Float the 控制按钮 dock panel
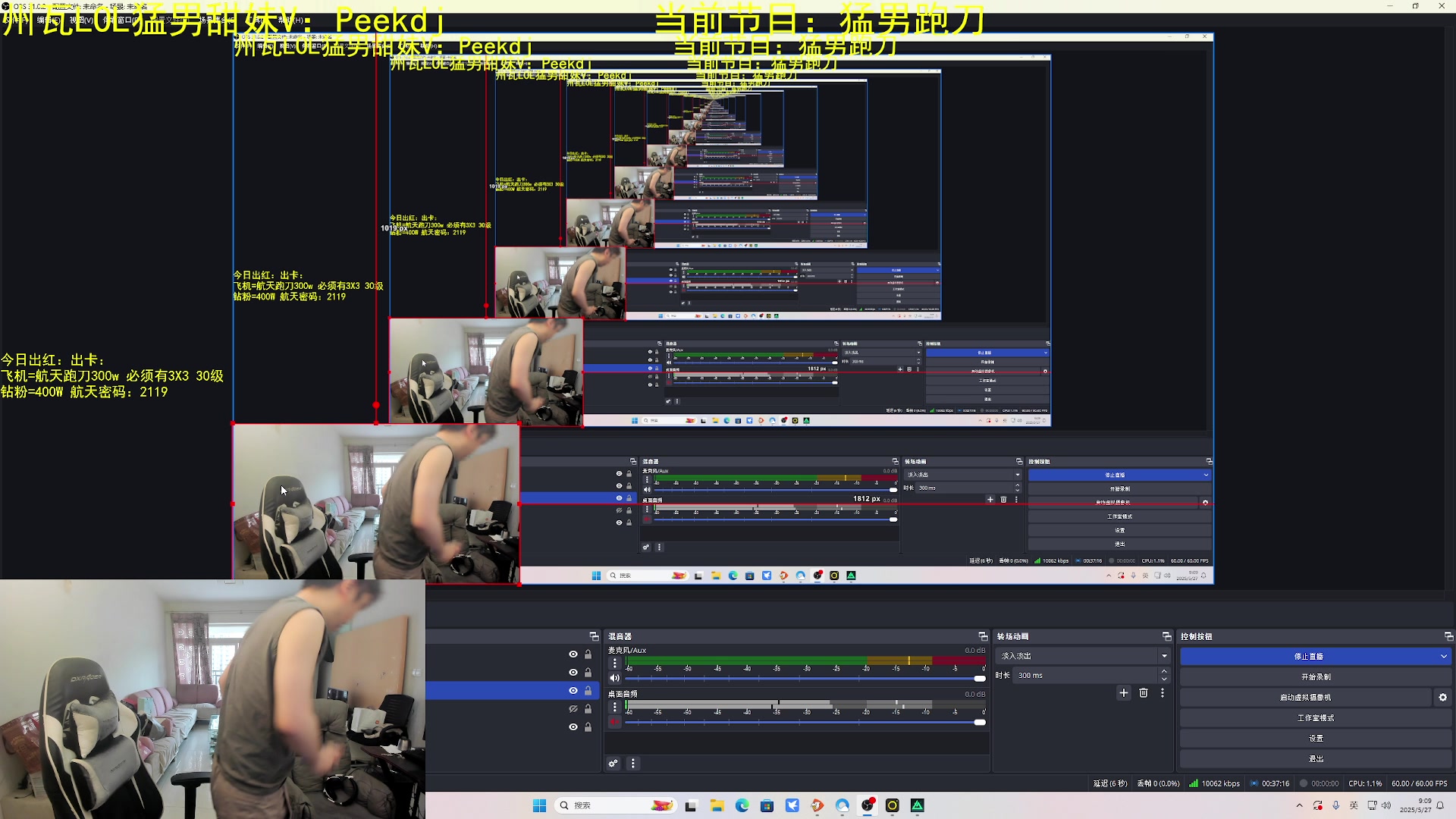1456x819 pixels. tap(1448, 637)
